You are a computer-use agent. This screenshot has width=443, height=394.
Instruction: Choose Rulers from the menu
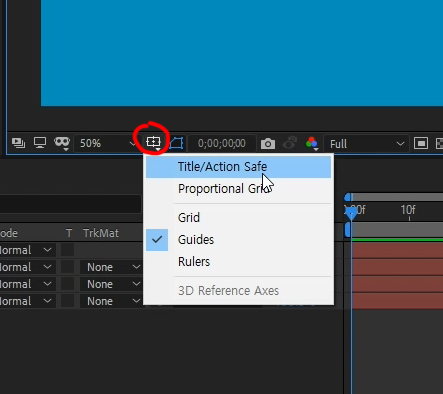[238, 262]
